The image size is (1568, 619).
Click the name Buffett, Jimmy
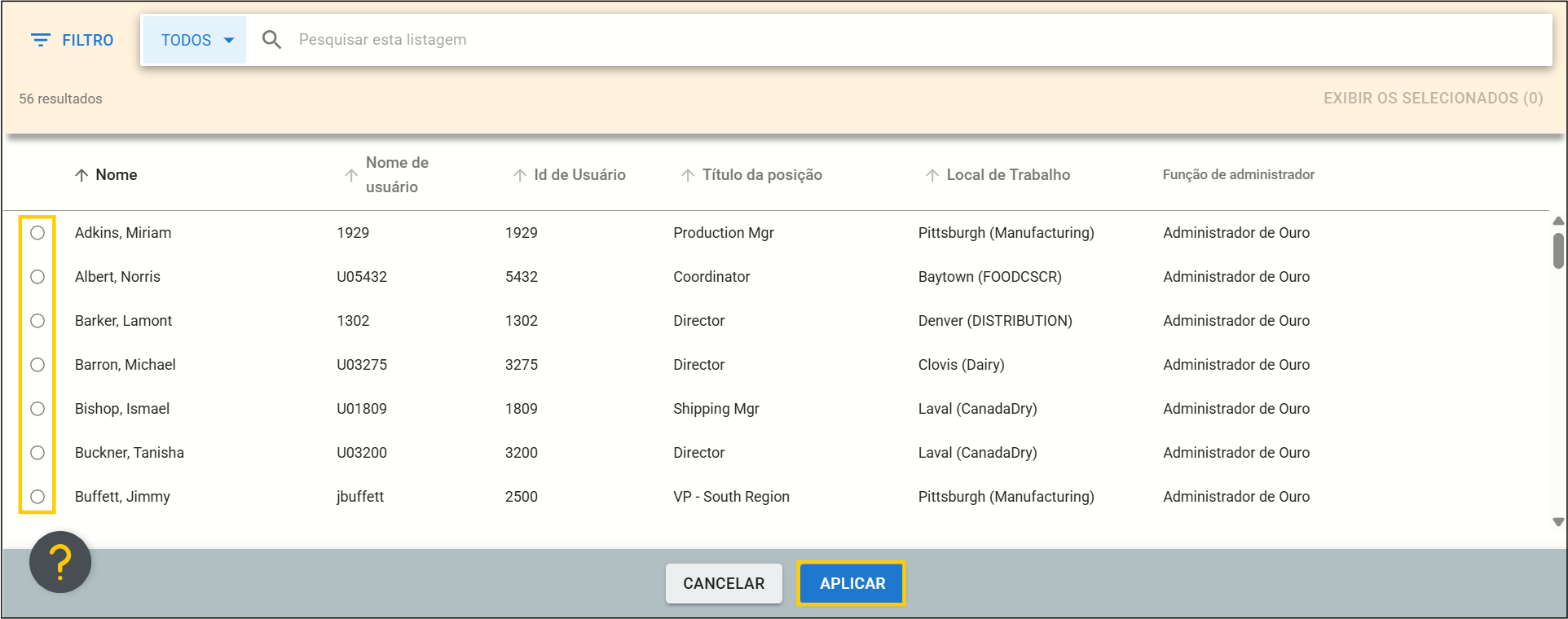[122, 497]
